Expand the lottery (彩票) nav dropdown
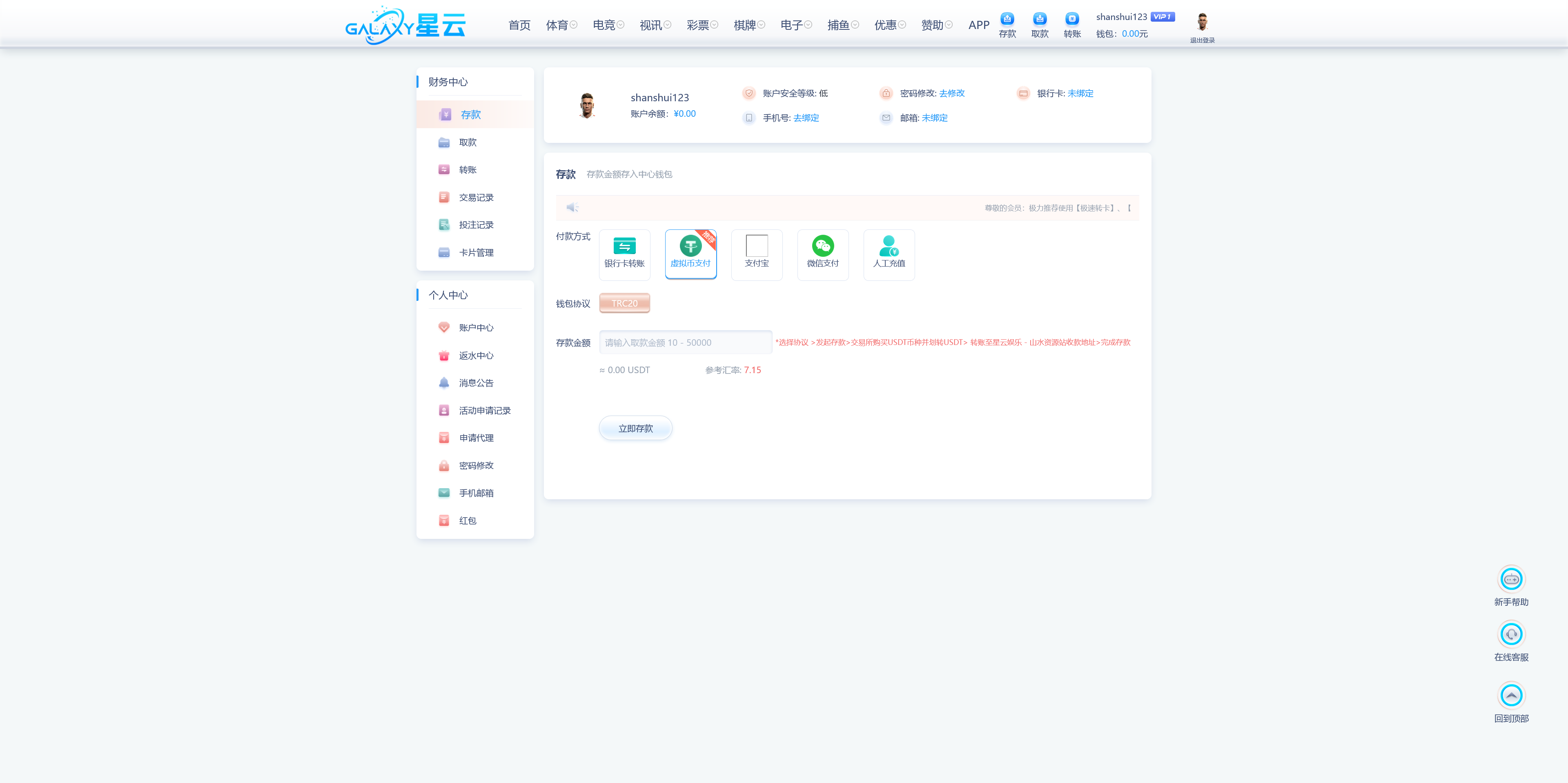The width and height of the screenshot is (1568, 783). 702,25
